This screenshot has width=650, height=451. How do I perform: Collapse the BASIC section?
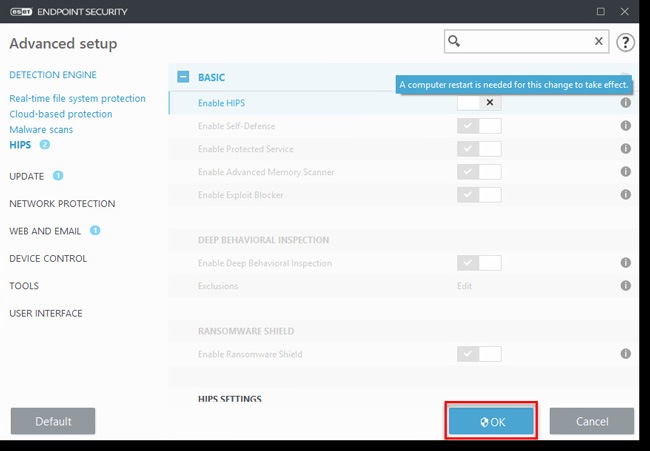pos(183,77)
